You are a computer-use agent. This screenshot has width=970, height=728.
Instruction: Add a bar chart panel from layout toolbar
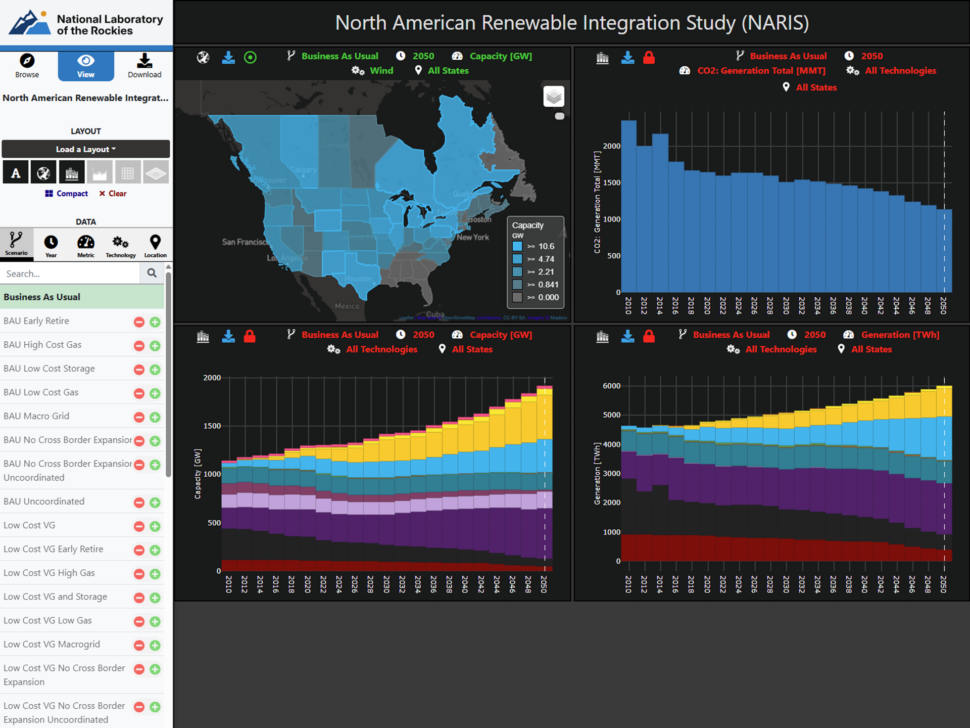[72, 173]
